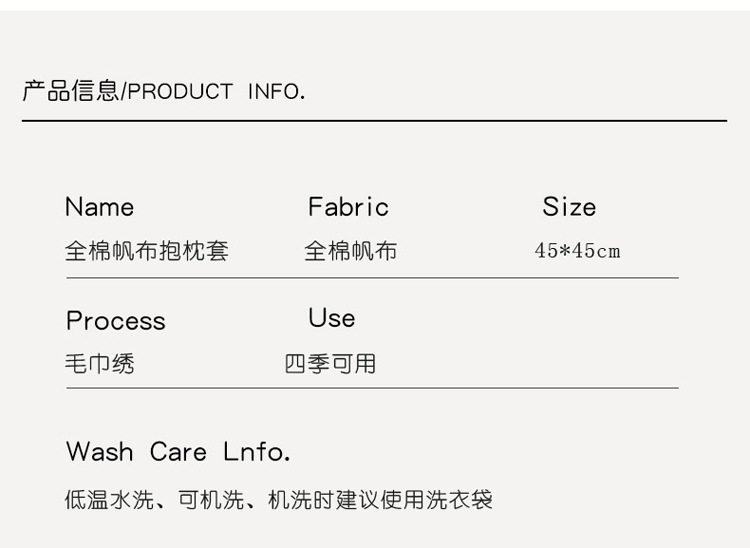Click the PRODUCT INFO. heading text
Viewport: 750px width, 548px height.
[215, 92]
